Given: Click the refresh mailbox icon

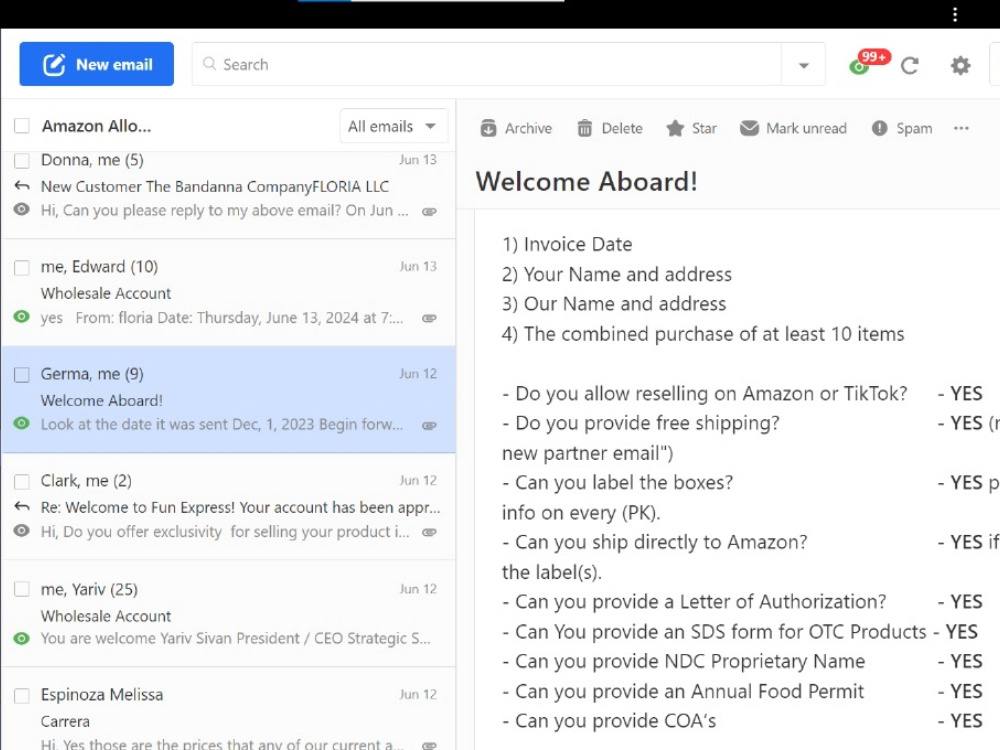Looking at the screenshot, I should pos(909,65).
